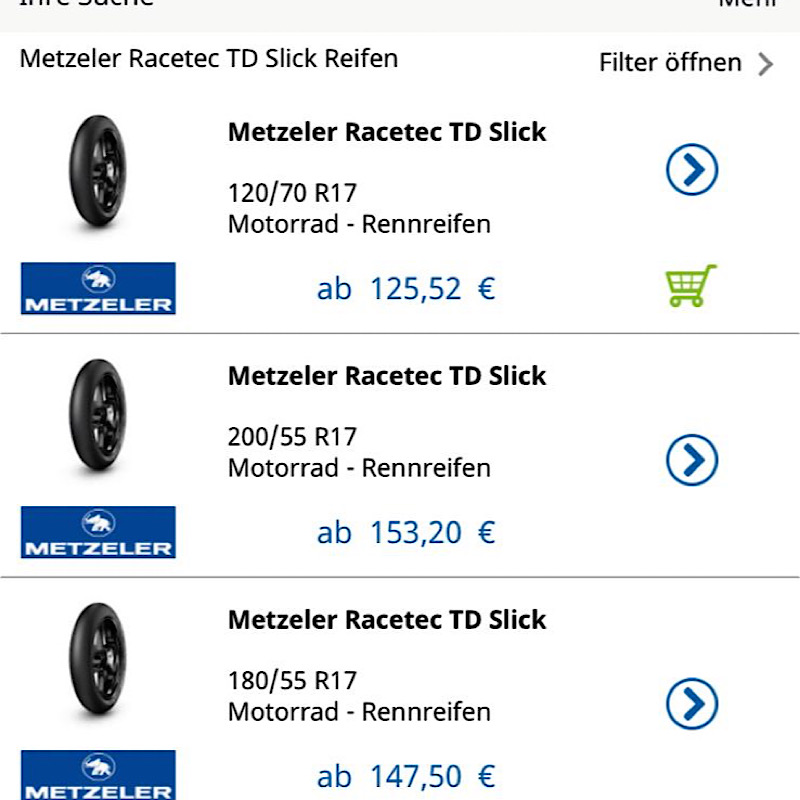Click the price ab 153,20 €
Image resolution: width=800 pixels, height=800 pixels.
click(x=406, y=533)
